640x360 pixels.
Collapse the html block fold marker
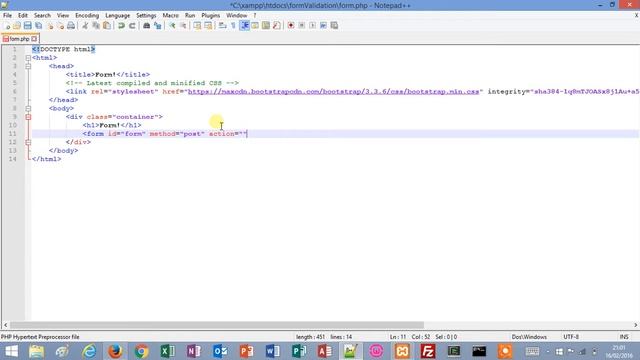(28, 58)
